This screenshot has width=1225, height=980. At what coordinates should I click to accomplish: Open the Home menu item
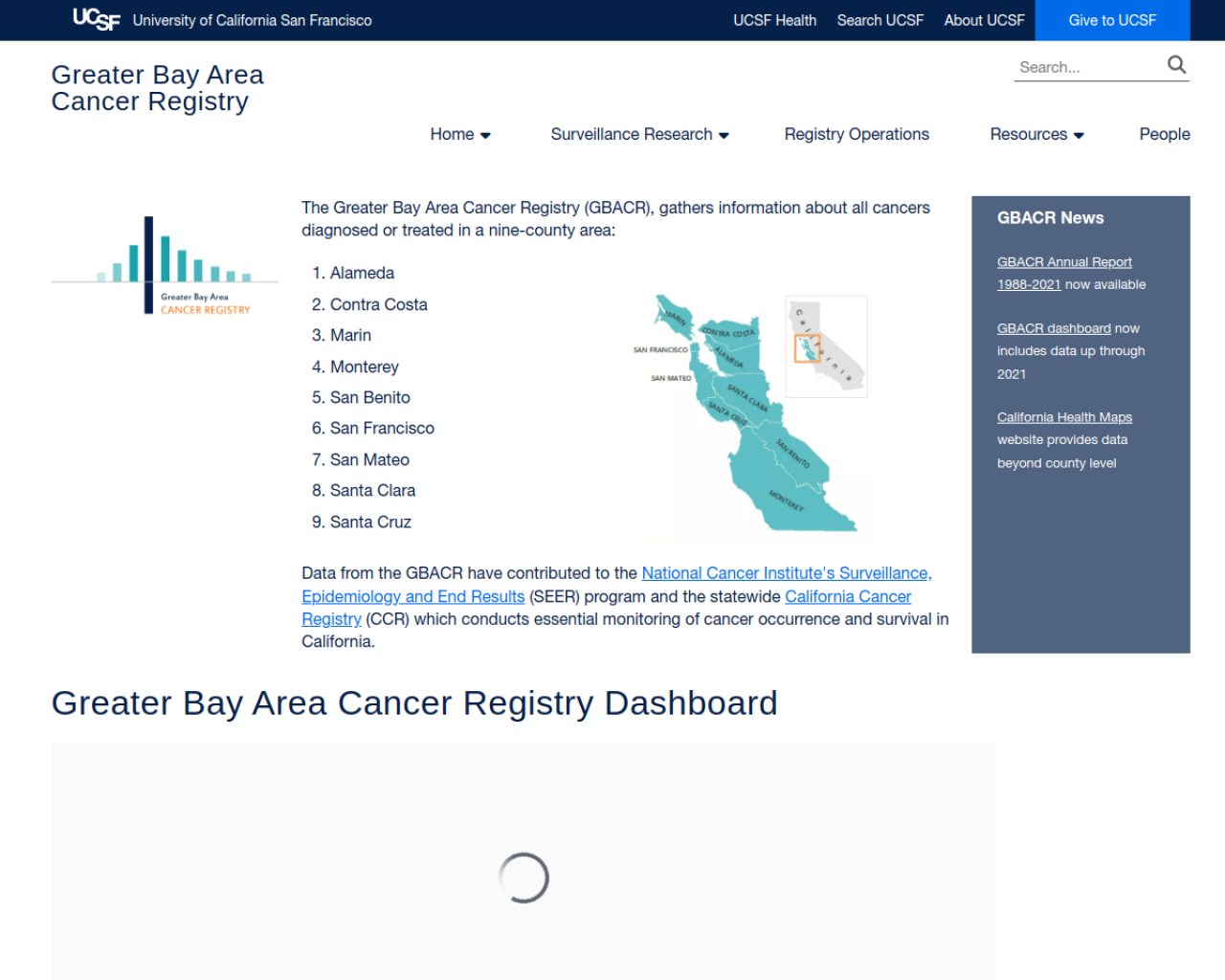tap(452, 135)
